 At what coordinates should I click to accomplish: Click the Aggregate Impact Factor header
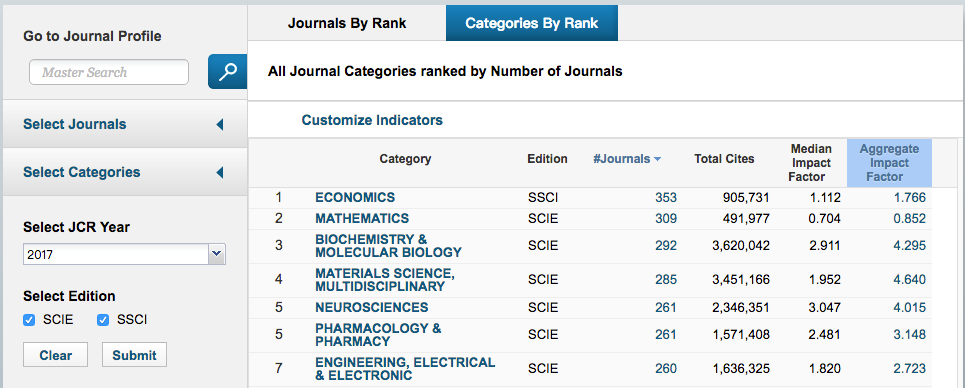pyautogui.click(x=889, y=163)
